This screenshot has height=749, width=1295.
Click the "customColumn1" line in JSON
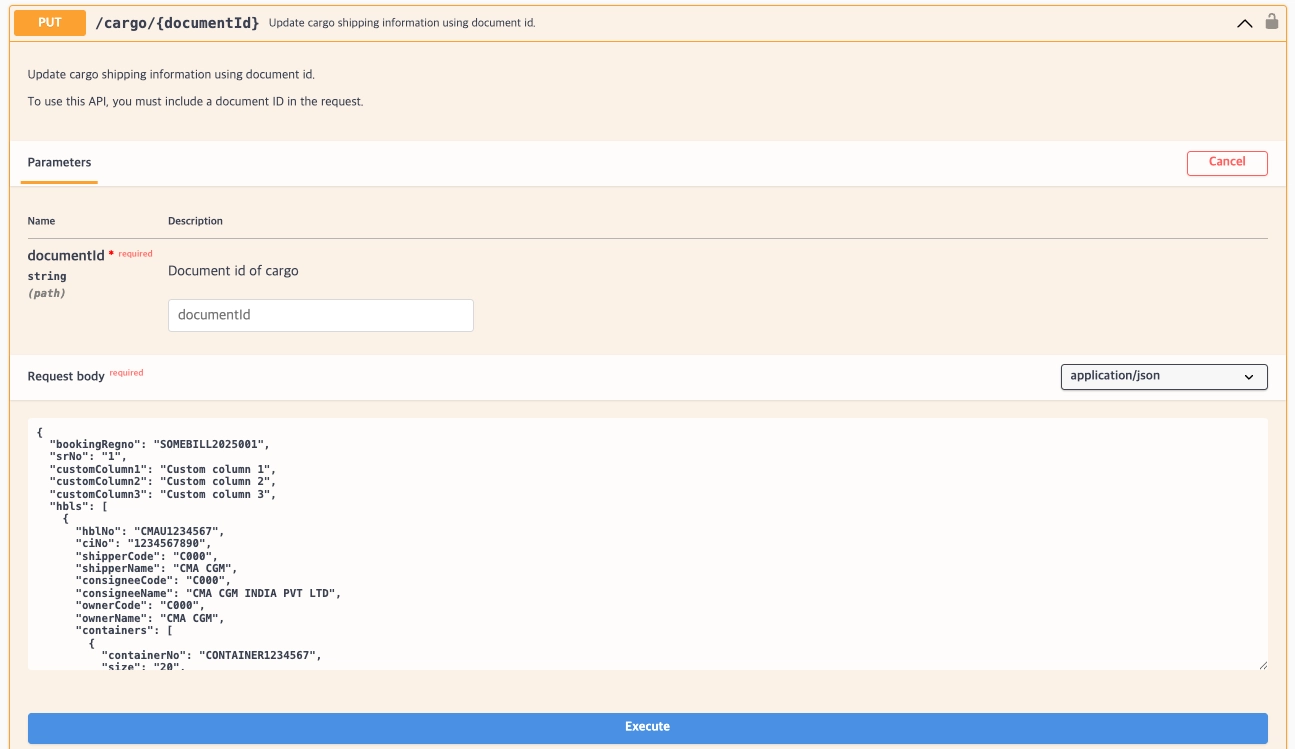[163, 469]
